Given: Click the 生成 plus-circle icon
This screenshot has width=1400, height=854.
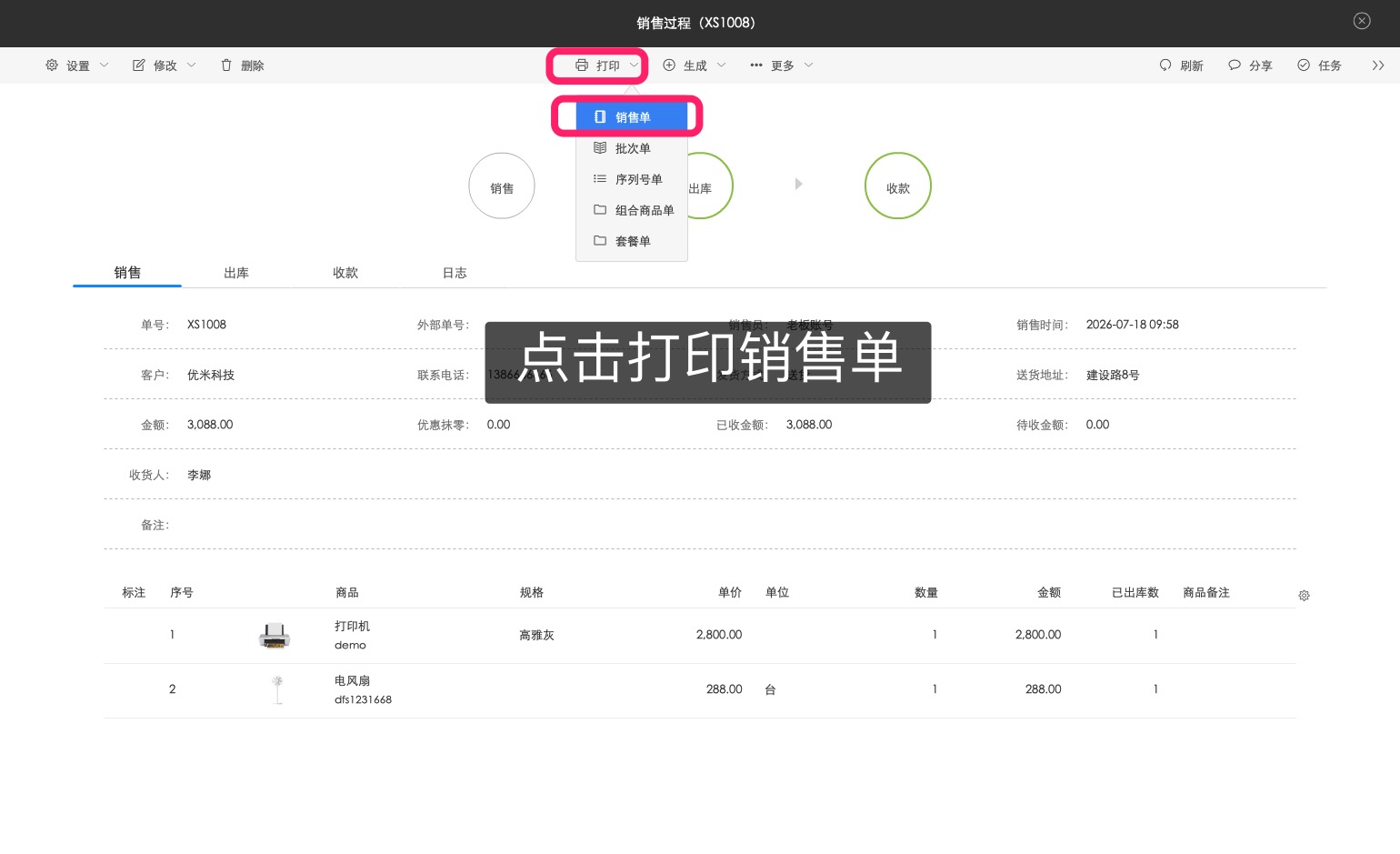Looking at the screenshot, I should (x=669, y=65).
